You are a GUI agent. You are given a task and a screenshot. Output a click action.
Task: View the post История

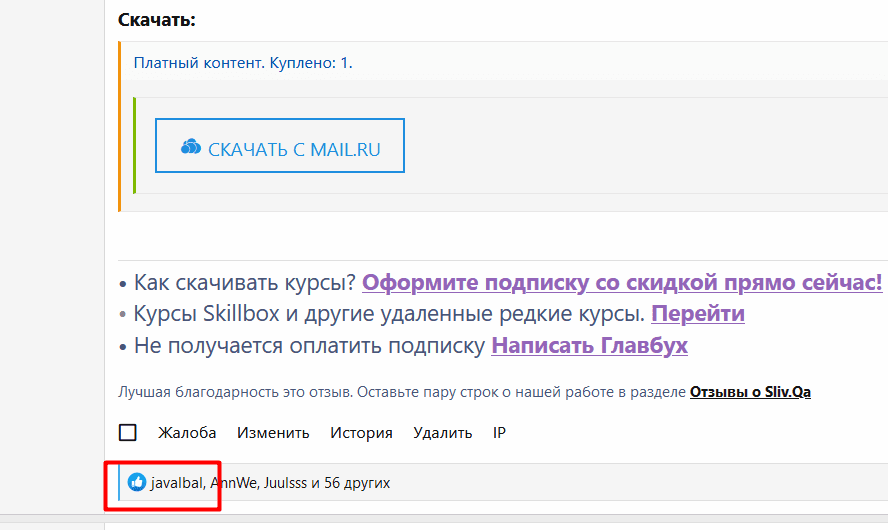(x=361, y=433)
